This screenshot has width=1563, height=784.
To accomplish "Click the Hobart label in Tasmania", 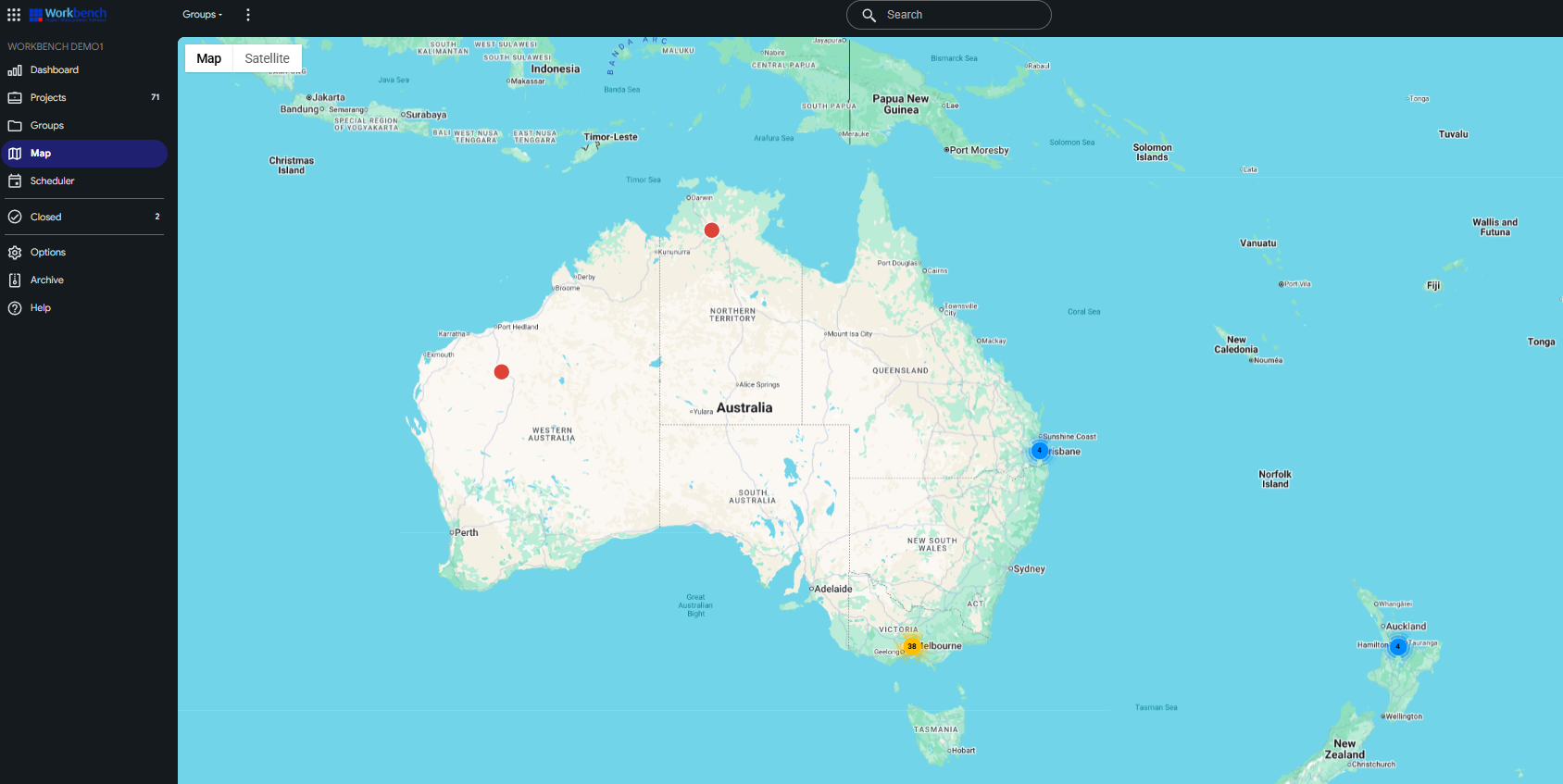I will [x=964, y=751].
